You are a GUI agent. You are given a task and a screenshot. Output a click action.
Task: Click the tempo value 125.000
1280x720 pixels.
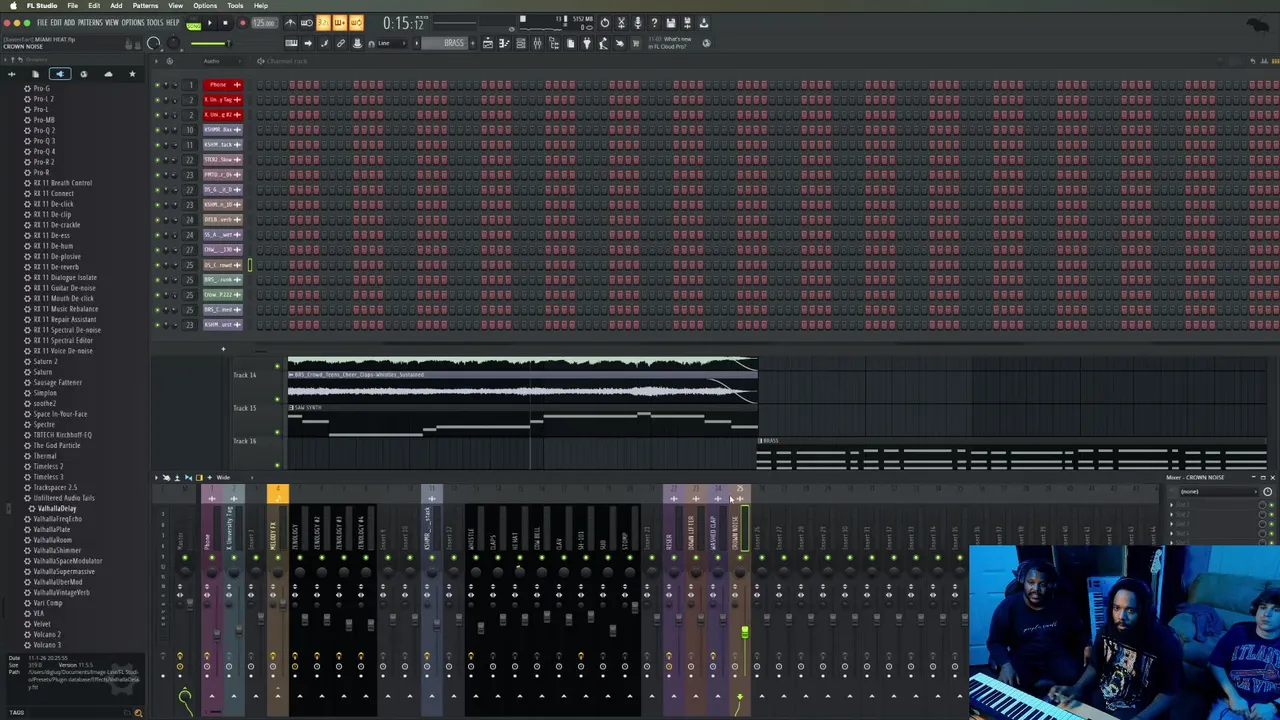[265, 23]
